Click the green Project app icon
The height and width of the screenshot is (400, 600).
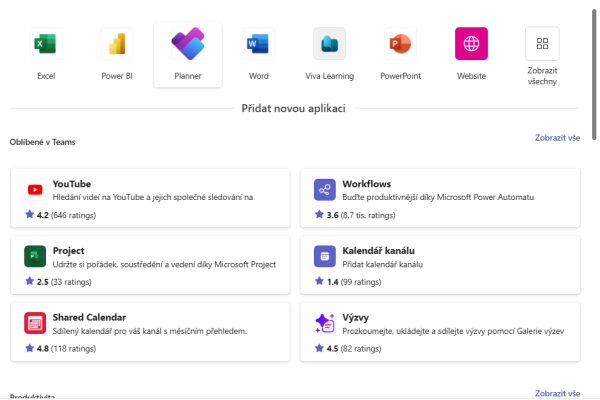(36, 256)
